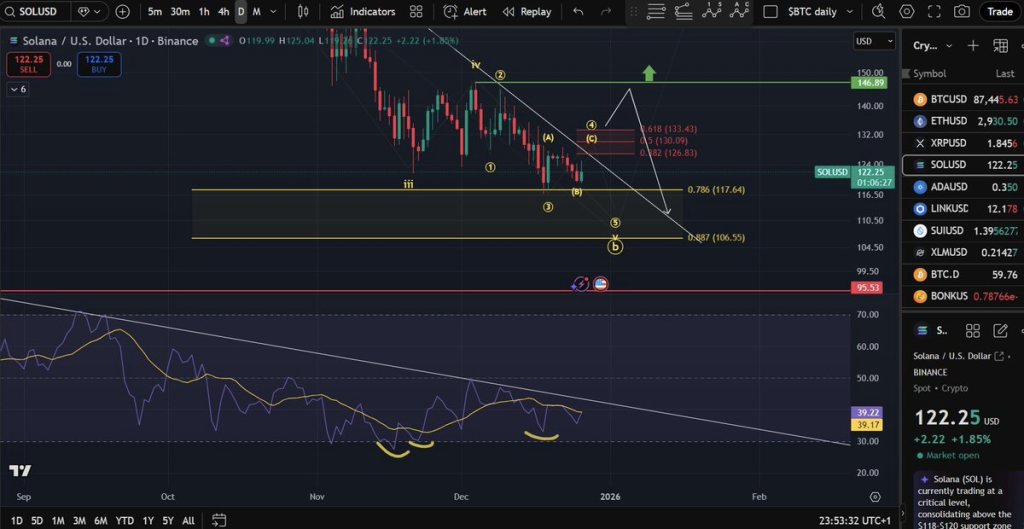
Task: Select SUIUSD in the watchlist
Action: click(963, 231)
